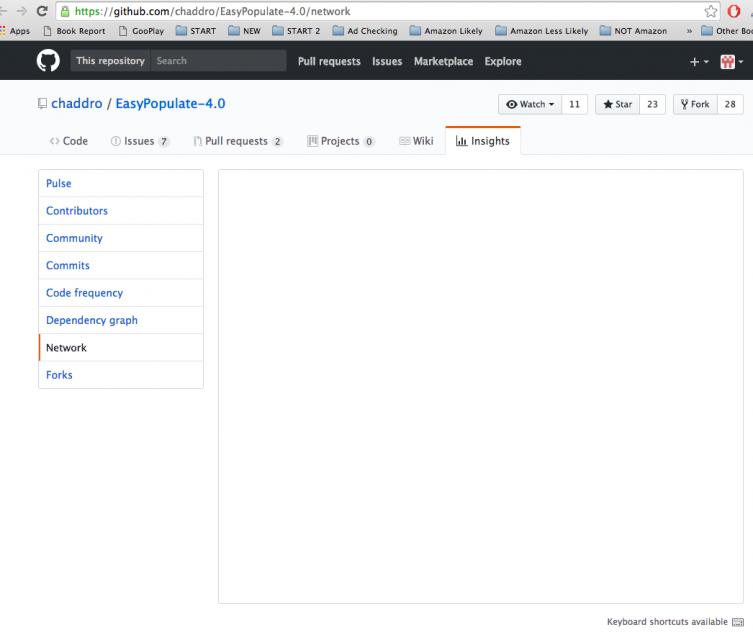Go to the chaddro user profile
753x640 pixels.
[77, 103]
